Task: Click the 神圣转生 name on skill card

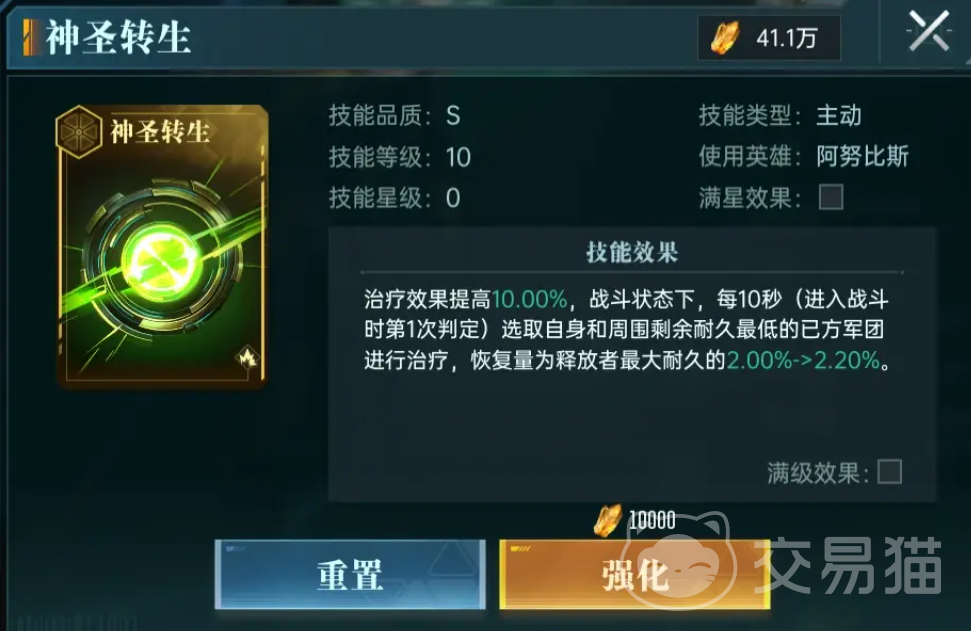Action: click(x=160, y=131)
